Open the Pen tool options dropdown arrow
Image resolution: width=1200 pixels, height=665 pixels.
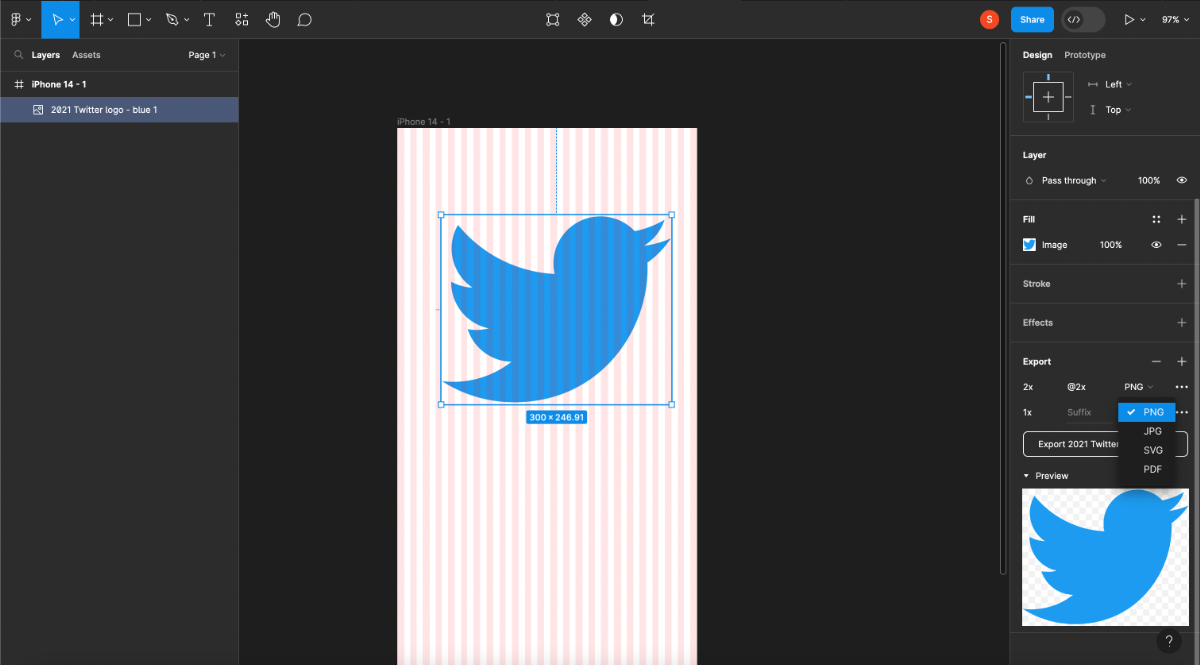coord(186,20)
